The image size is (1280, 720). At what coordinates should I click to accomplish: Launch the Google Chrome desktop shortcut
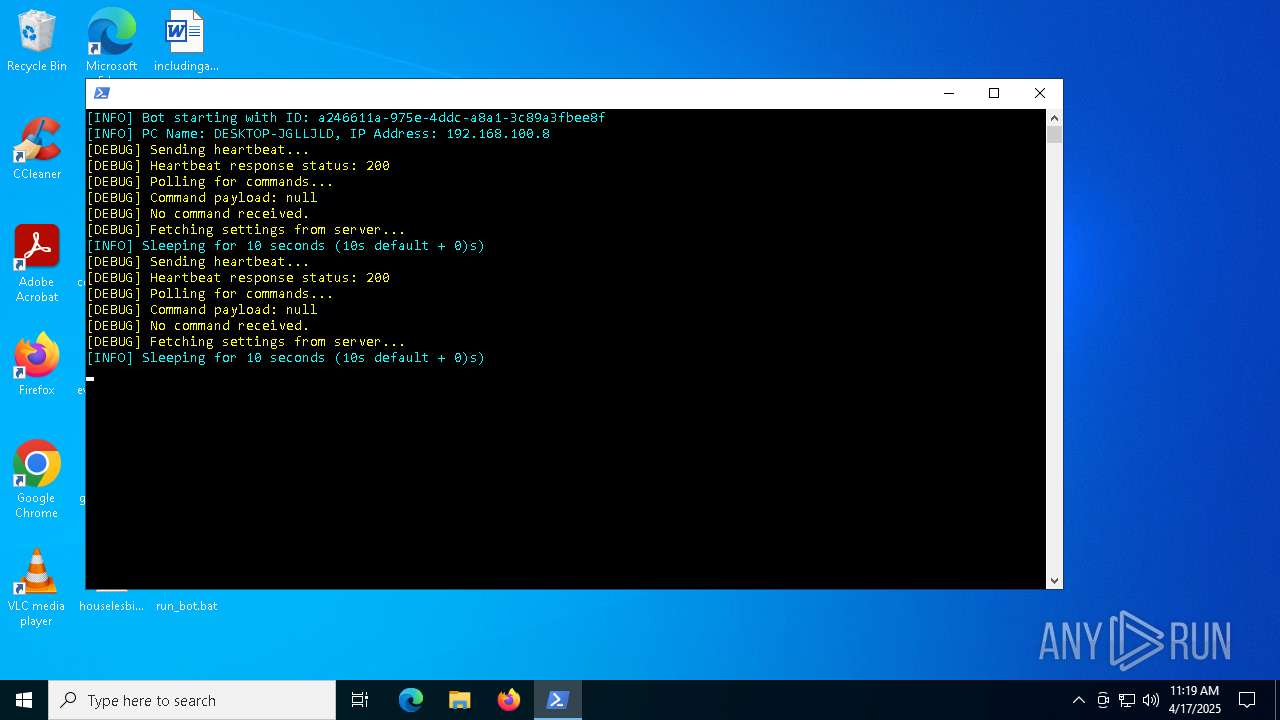pyautogui.click(x=37, y=480)
